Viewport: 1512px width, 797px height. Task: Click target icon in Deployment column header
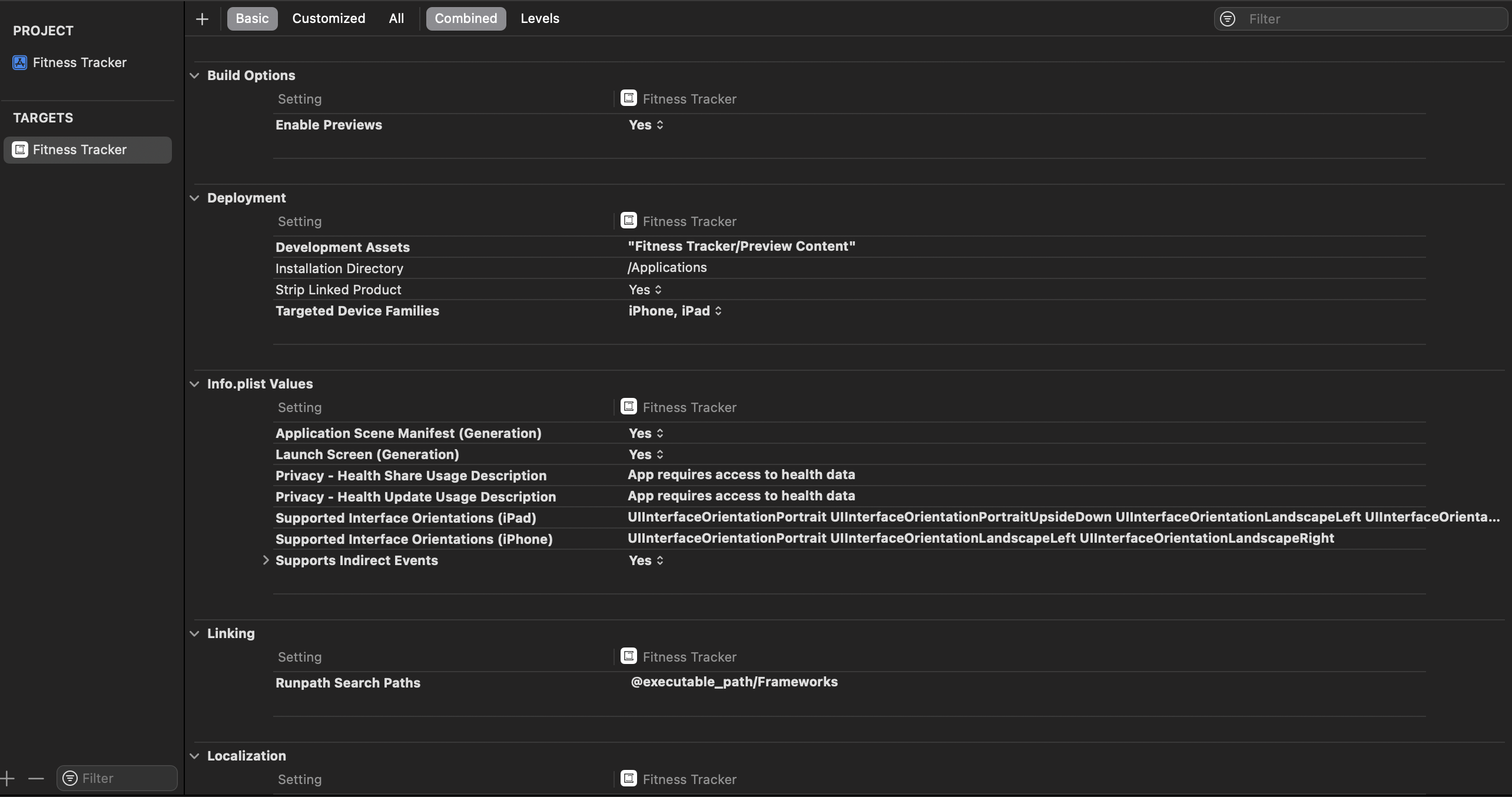[x=629, y=221]
